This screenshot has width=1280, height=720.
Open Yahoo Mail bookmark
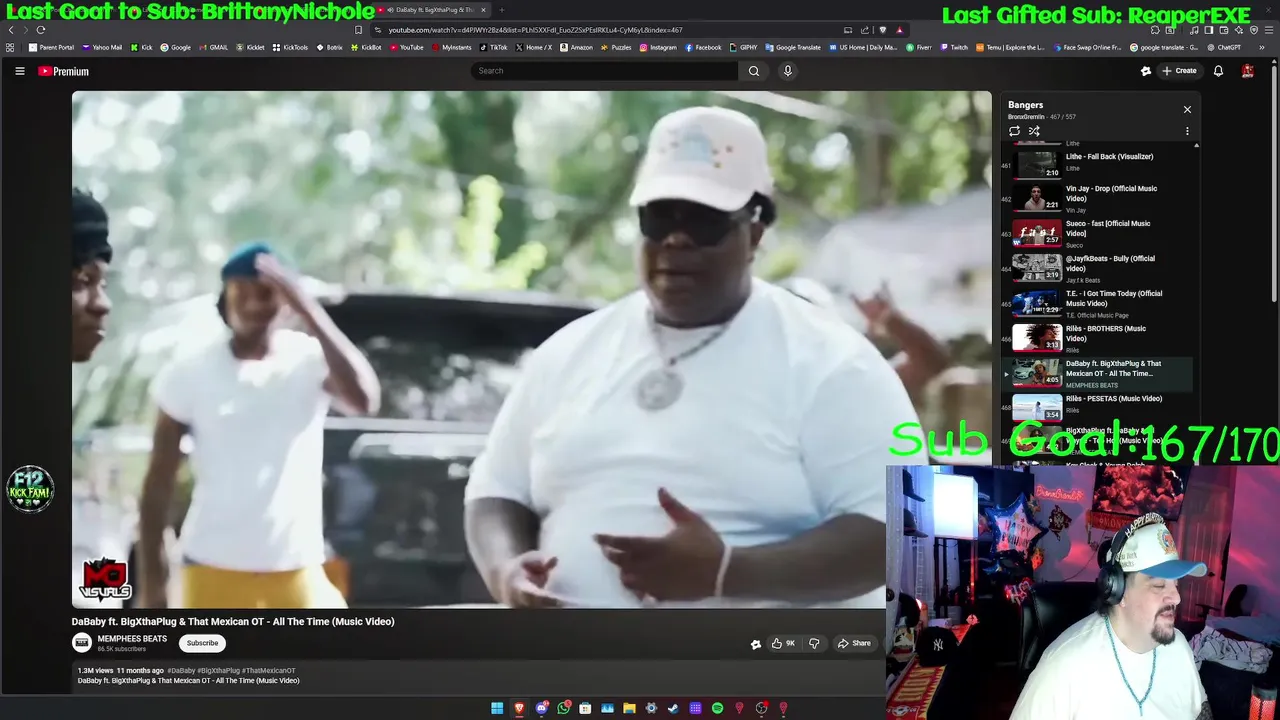point(102,47)
